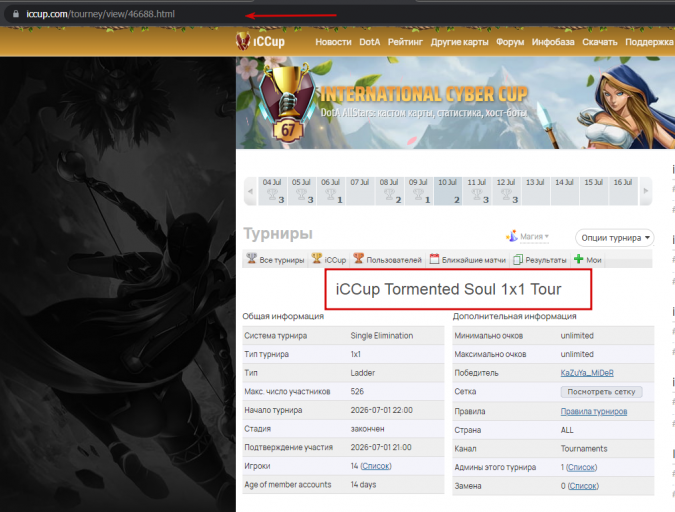Select 04 Jul in the calendar
This screenshot has height=512, width=675.
click(x=272, y=191)
